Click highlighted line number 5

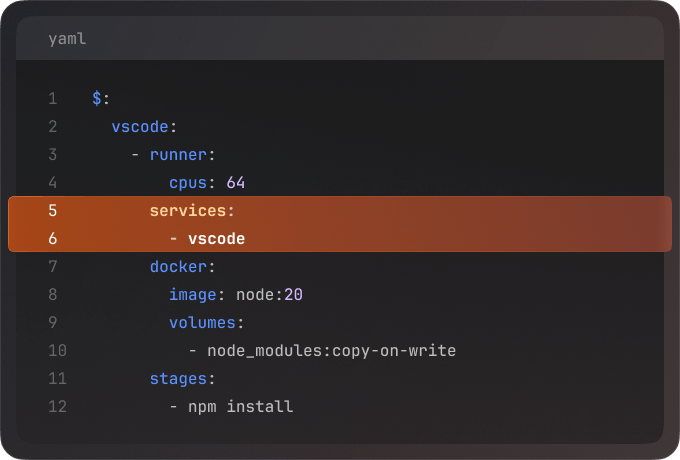click(52, 211)
